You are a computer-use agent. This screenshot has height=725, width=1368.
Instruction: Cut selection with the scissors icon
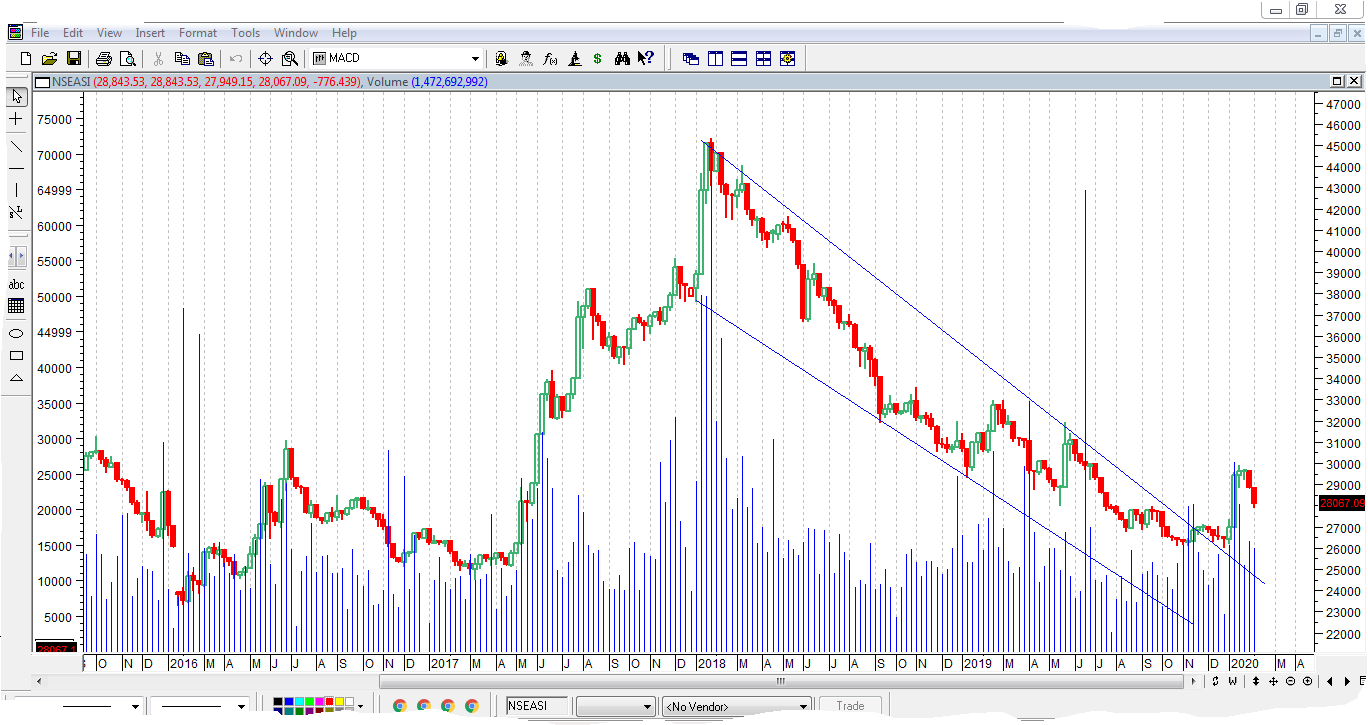(x=158, y=59)
